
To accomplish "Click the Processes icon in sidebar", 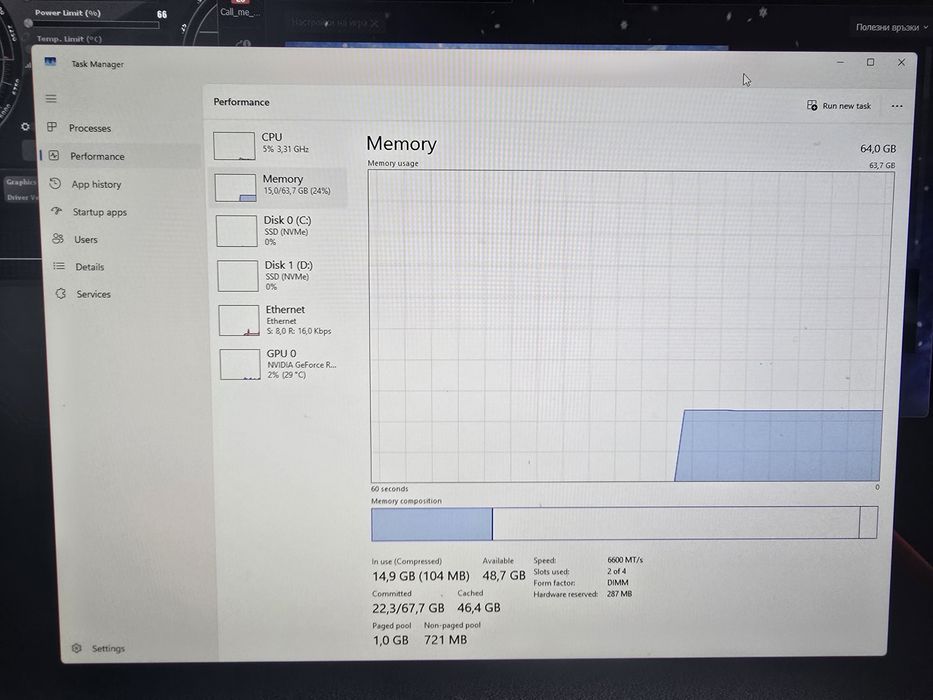I will pyautogui.click(x=52, y=127).
